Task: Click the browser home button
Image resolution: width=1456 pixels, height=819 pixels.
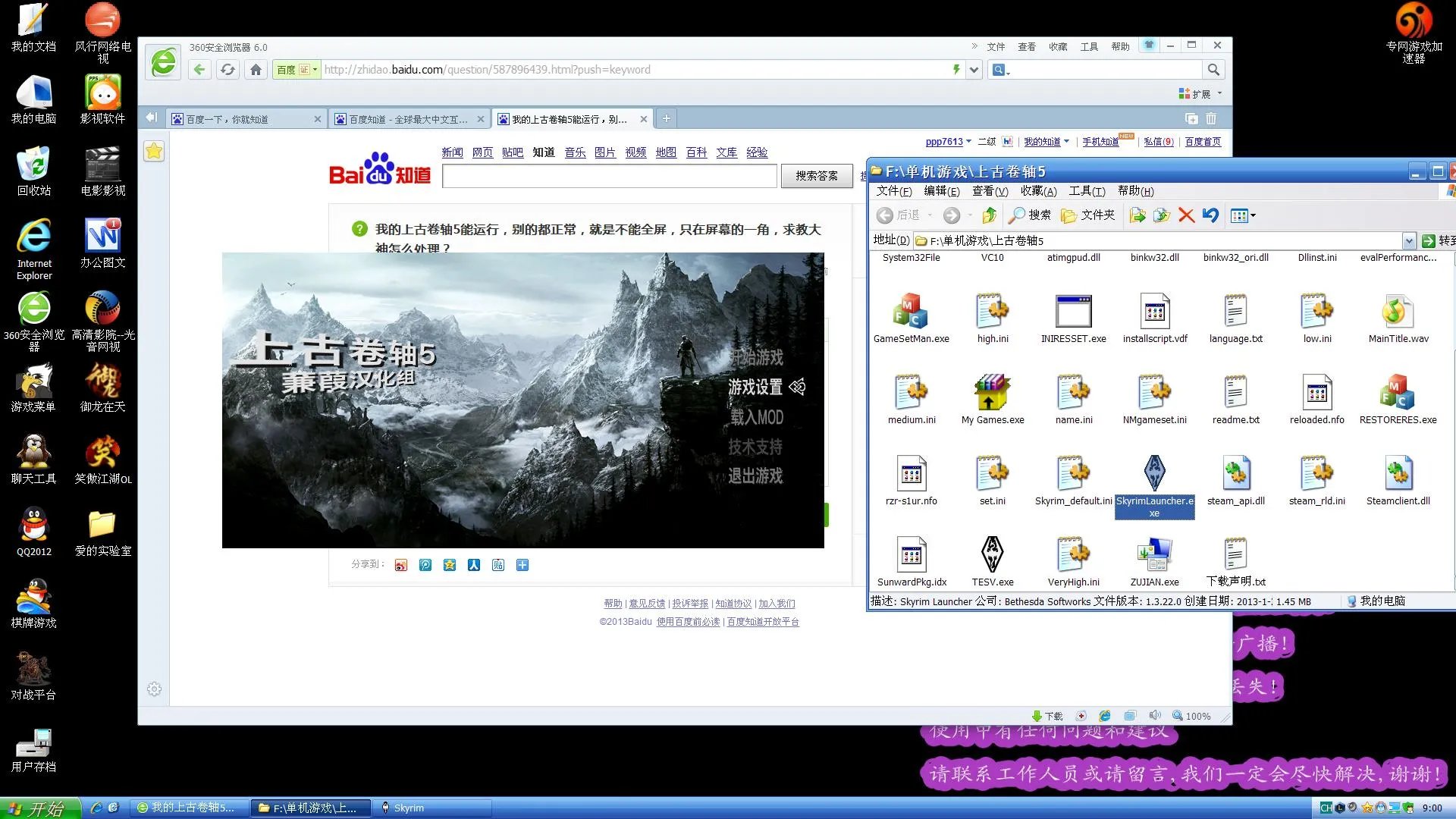Action: click(256, 70)
